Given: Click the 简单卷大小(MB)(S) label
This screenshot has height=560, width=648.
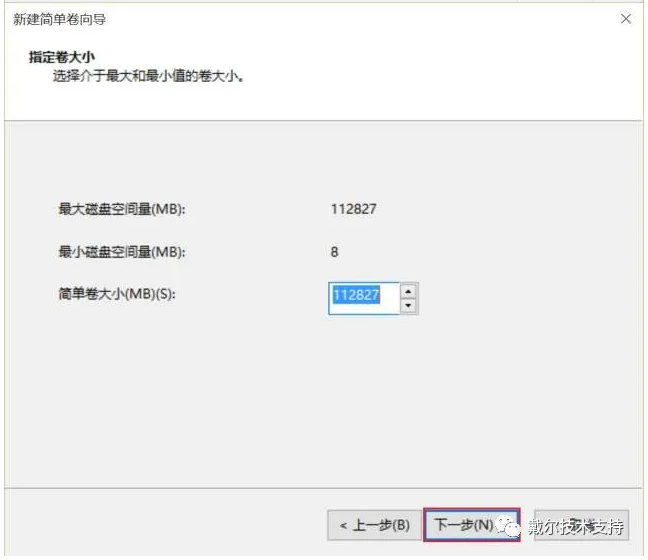Looking at the screenshot, I should coord(117,294).
